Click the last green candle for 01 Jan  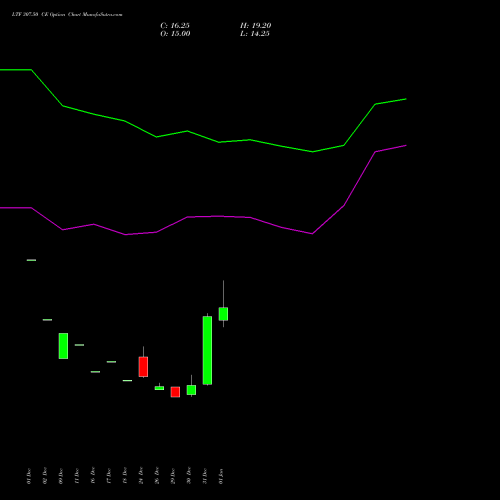223,314
